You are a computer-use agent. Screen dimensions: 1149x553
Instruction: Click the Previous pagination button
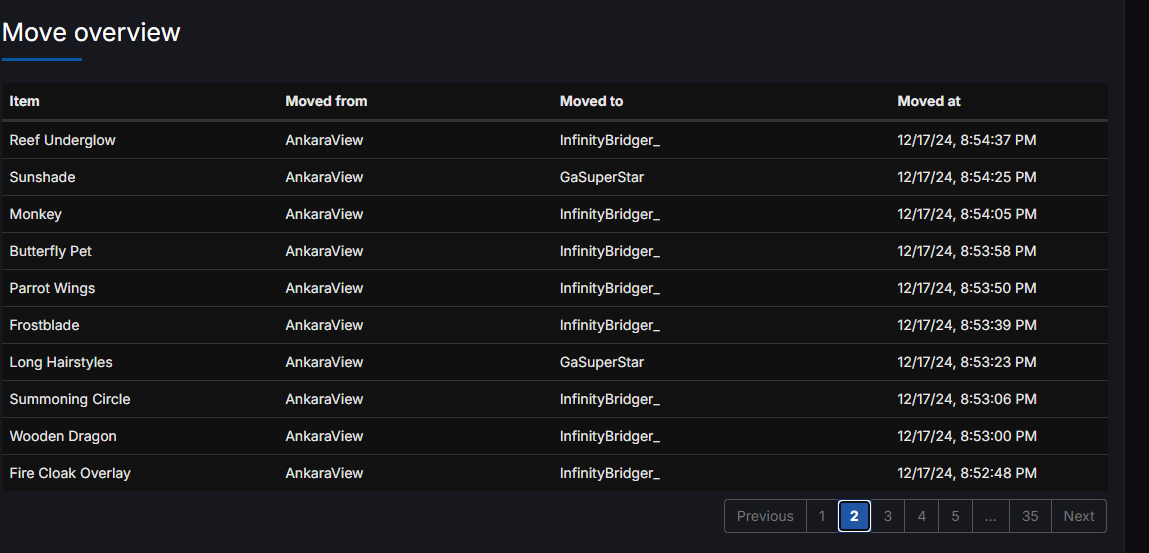click(x=765, y=516)
